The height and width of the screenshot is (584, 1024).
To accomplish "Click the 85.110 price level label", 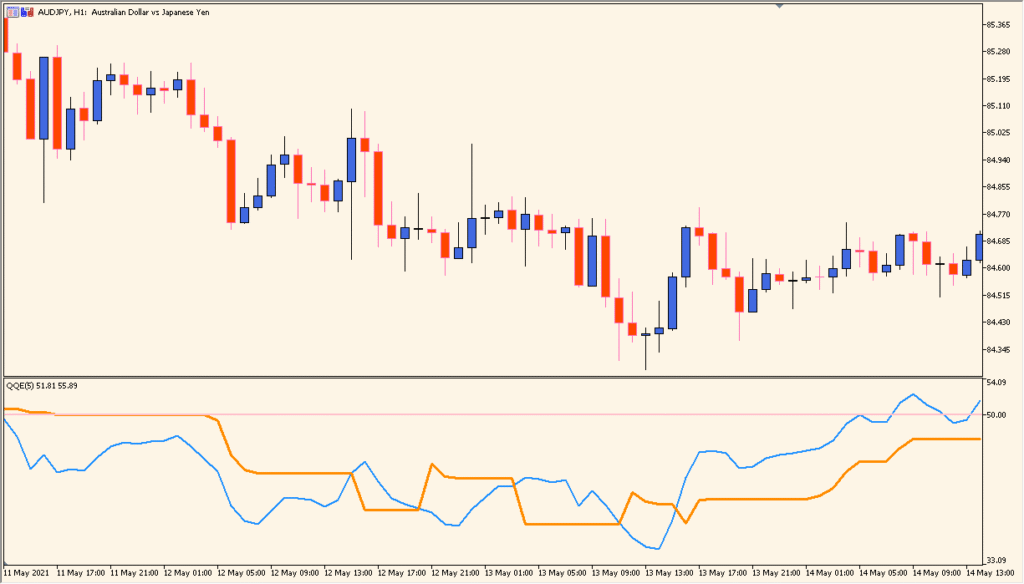I will pyautogui.click(x=998, y=106).
